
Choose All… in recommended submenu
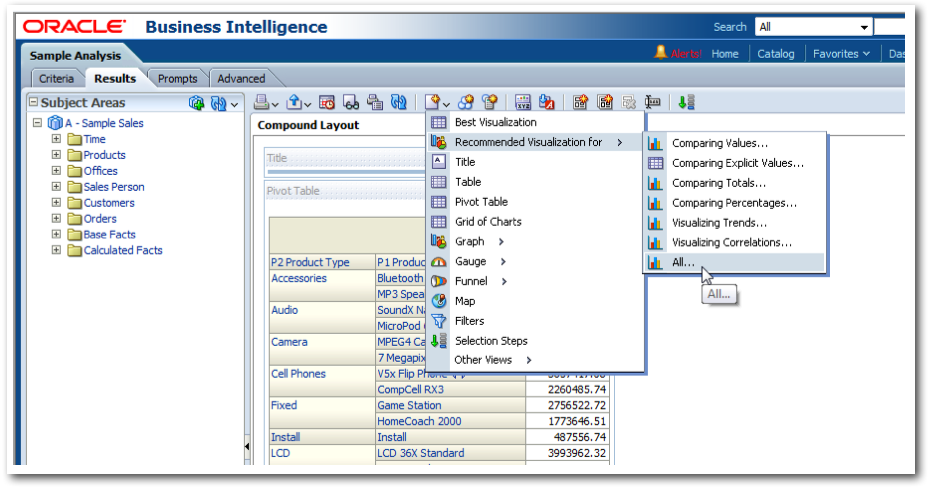(x=735, y=262)
